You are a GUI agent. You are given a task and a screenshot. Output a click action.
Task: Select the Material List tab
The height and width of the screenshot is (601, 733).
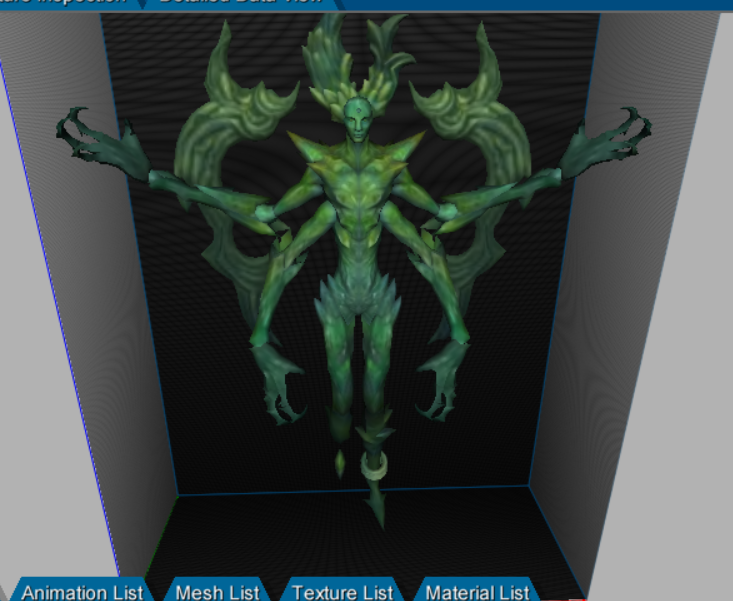coord(476,591)
